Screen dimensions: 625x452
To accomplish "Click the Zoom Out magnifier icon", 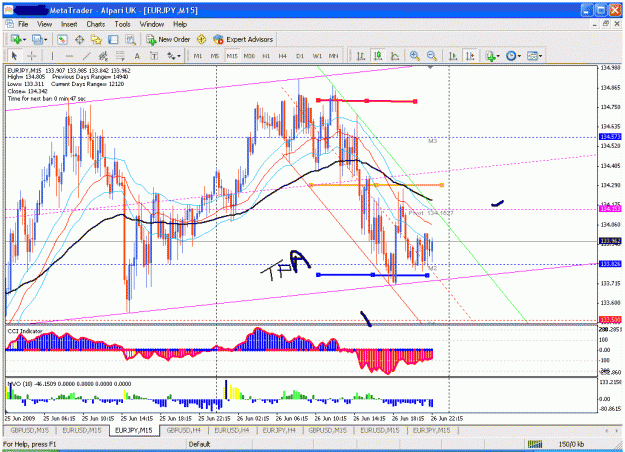I will (x=431, y=56).
